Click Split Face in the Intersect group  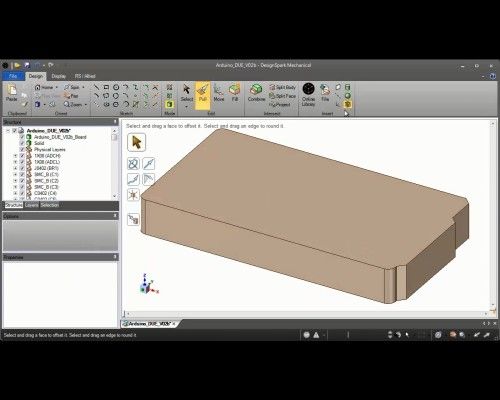pos(283,96)
